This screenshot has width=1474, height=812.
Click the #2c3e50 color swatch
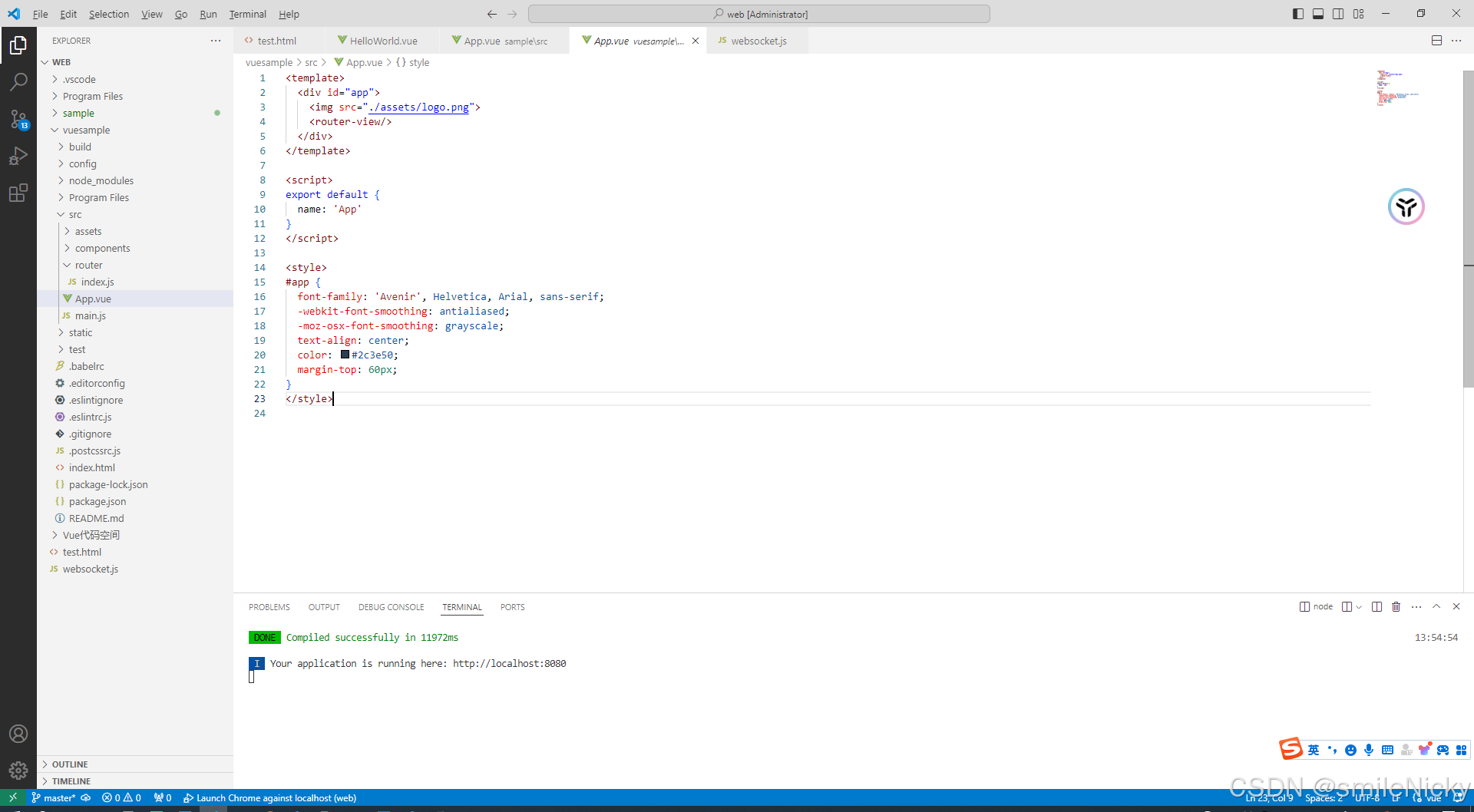[345, 355]
